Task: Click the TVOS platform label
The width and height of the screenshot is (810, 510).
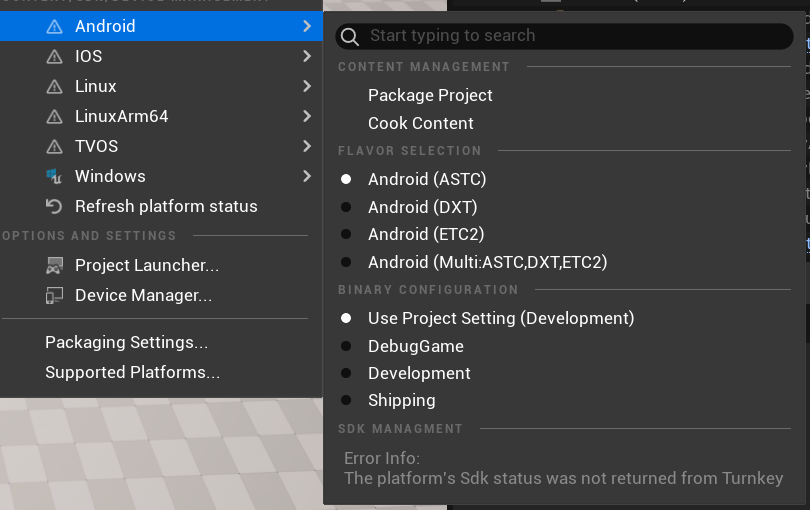Action: pyautogui.click(x=97, y=146)
